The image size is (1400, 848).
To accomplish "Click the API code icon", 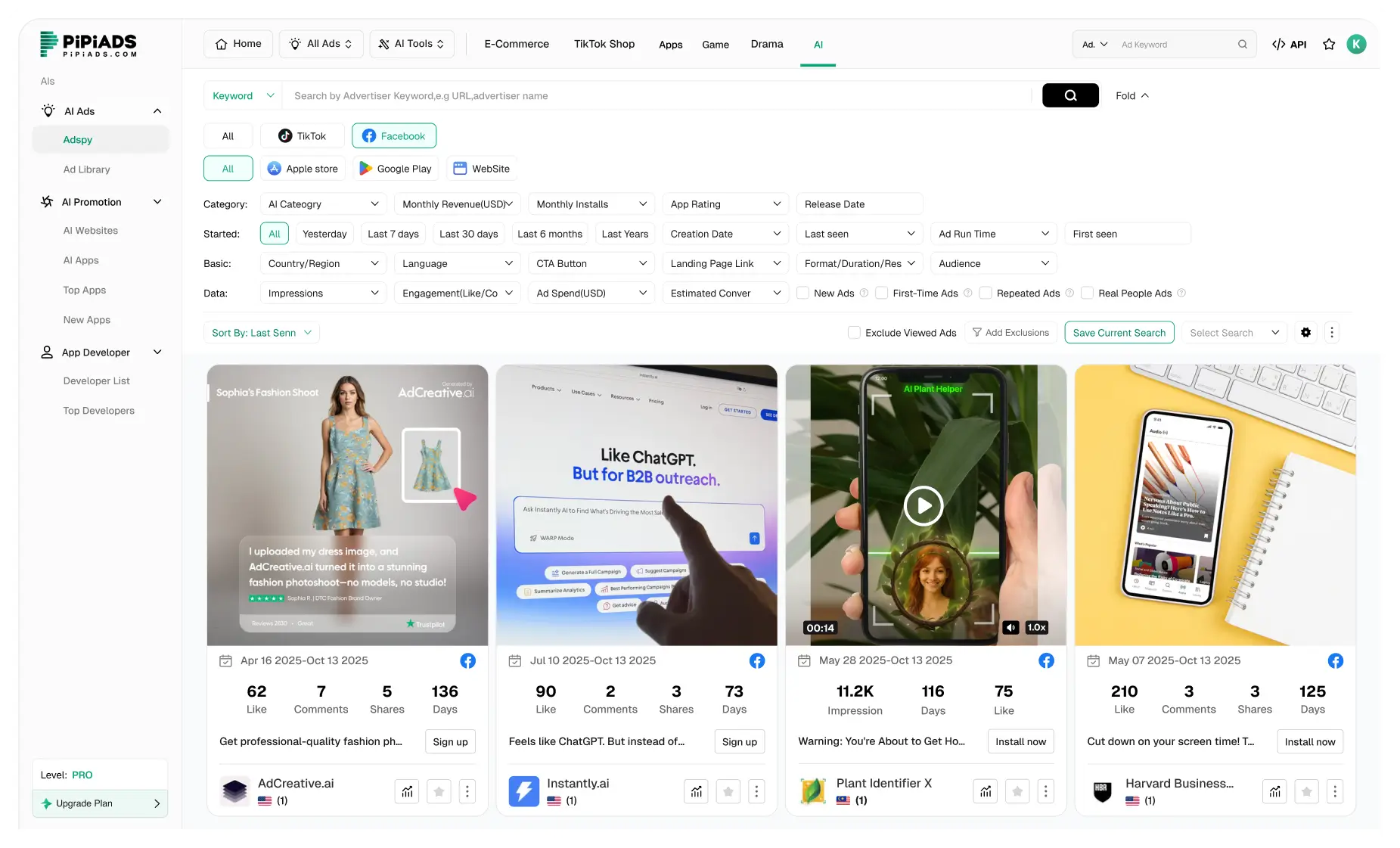I will tap(1279, 45).
